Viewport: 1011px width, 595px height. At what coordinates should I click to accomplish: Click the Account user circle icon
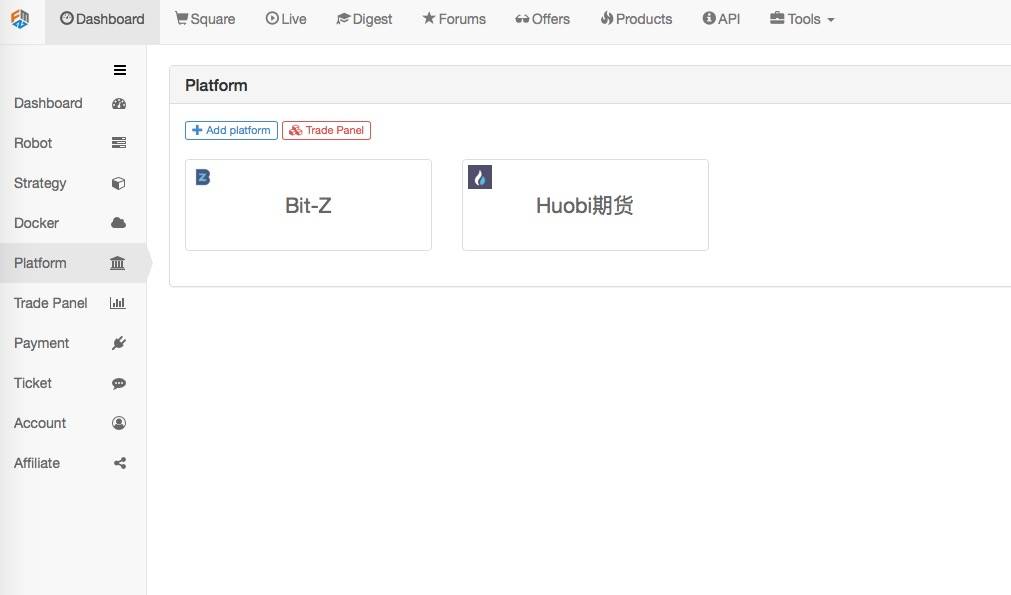[x=119, y=423]
